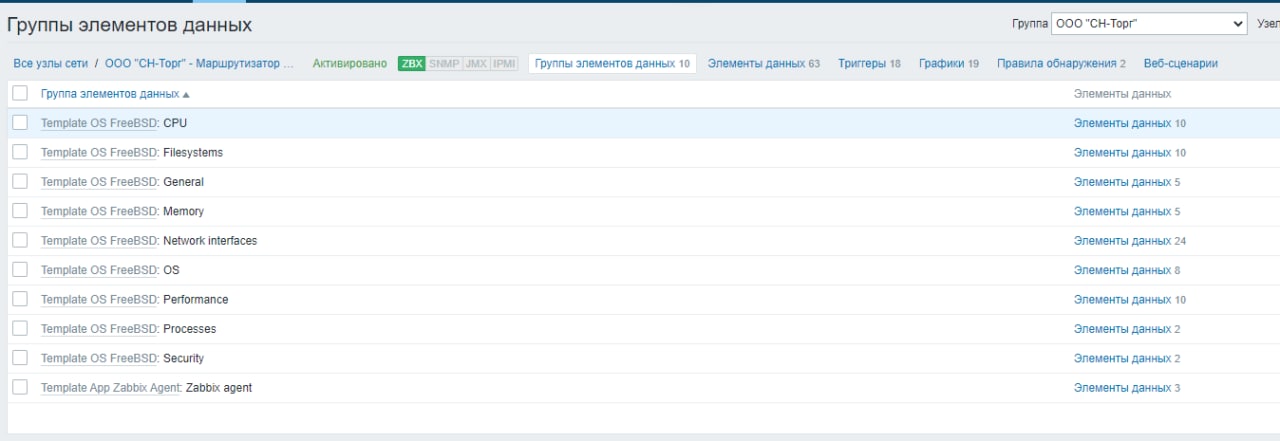Open the Группа dropdown showing ООО "СН-Торг"
Image resolution: width=1280 pixels, height=441 pixels.
point(1149,23)
